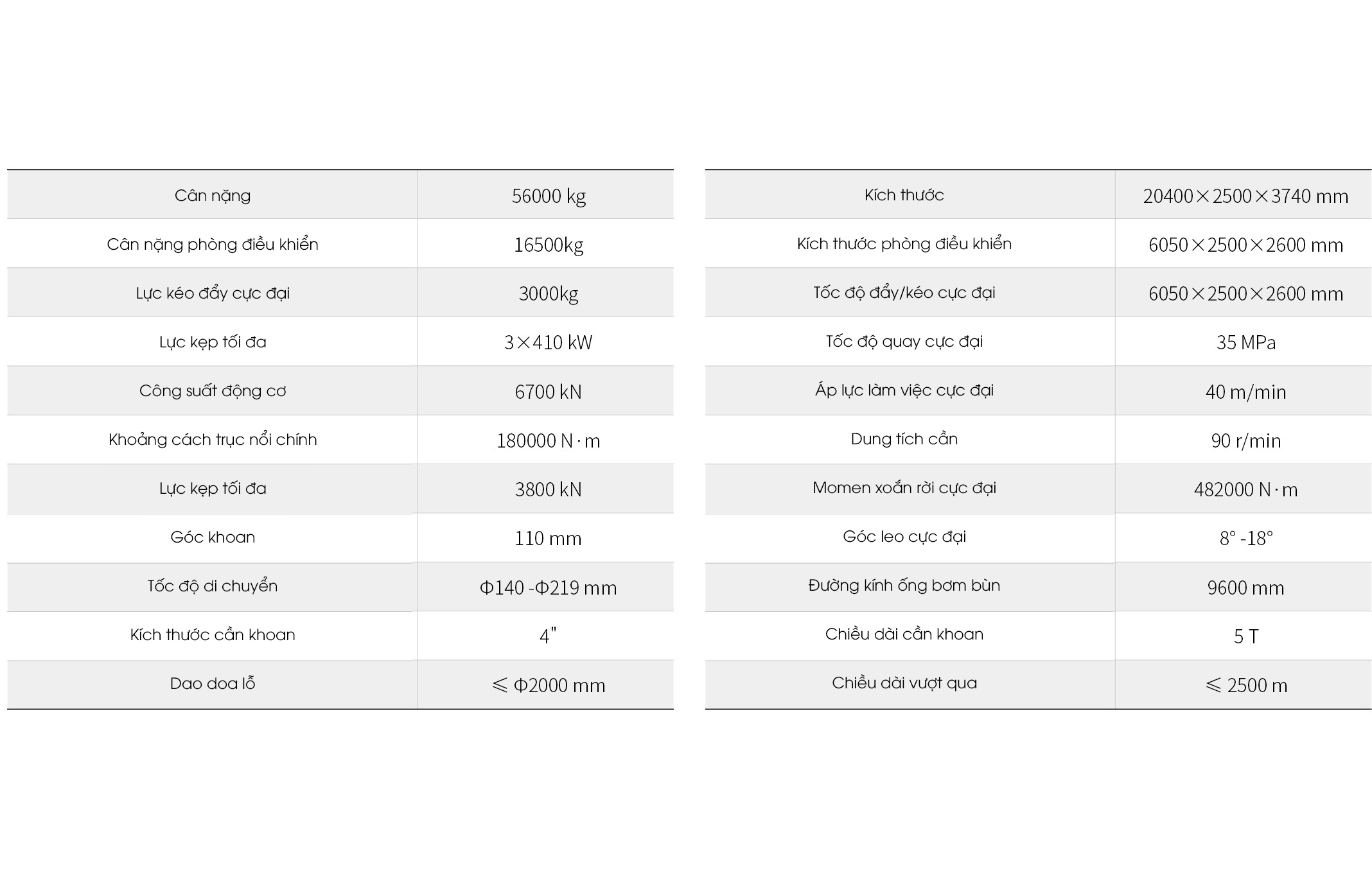1372x879 pixels.
Task: Click the 'Công suất động cơ' label
Action: pyautogui.click(x=213, y=391)
